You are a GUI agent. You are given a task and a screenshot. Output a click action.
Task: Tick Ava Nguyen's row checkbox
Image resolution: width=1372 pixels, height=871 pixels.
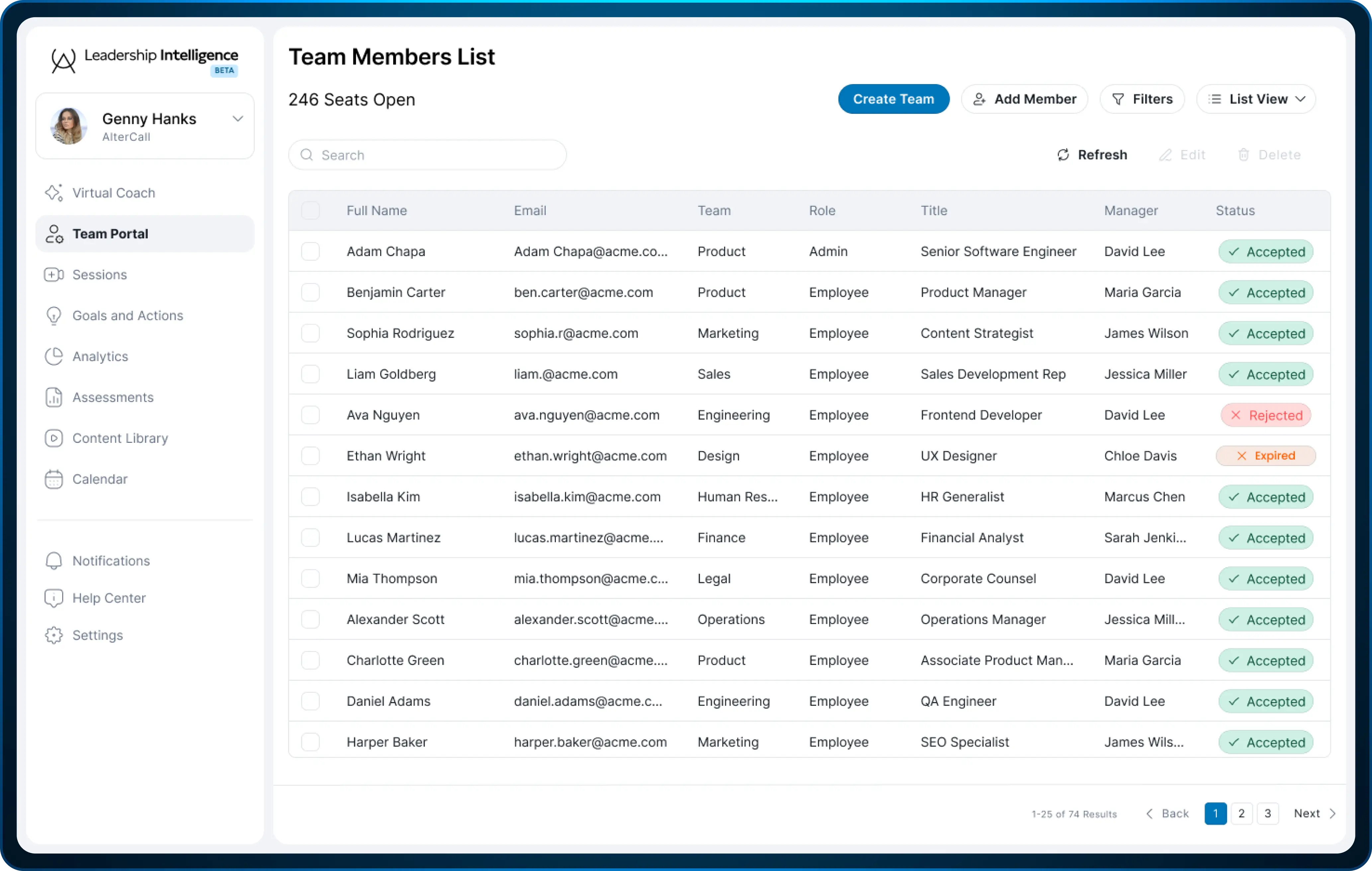tap(310, 415)
